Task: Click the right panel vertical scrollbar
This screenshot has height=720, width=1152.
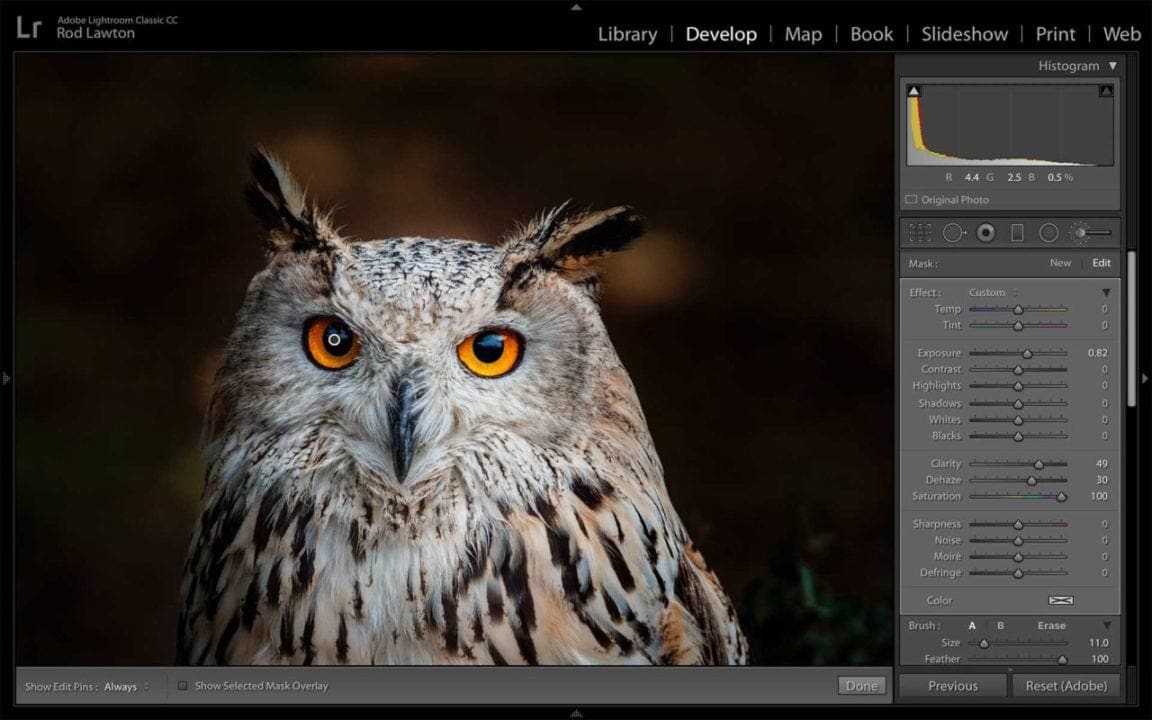Action: pos(1131,329)
